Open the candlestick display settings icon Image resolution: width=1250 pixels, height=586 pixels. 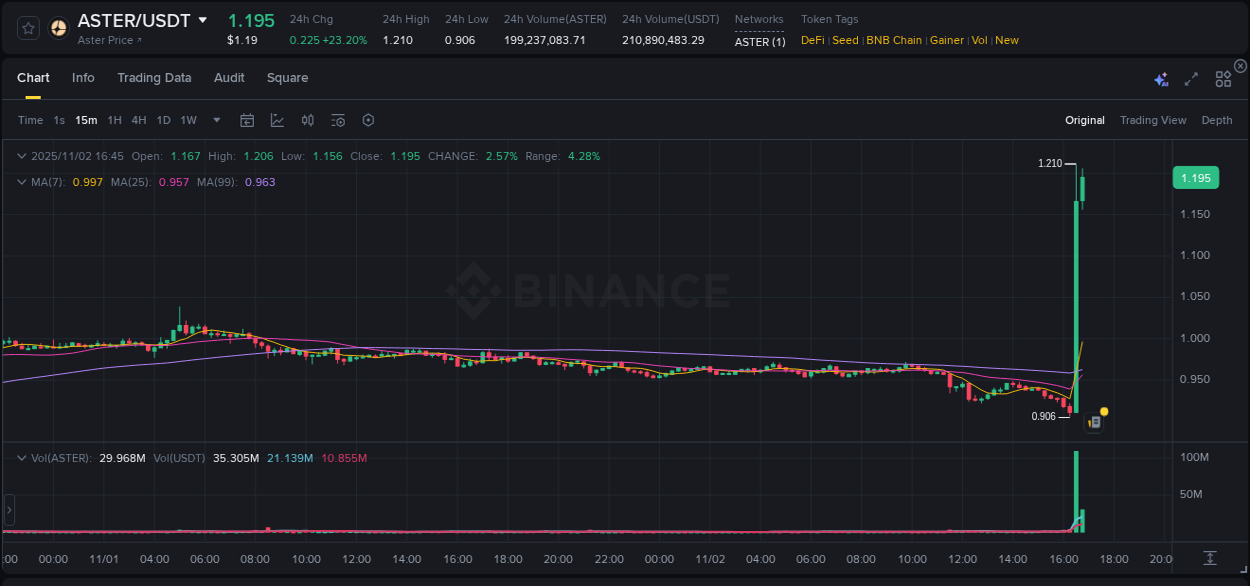click(x=307, y=120)
